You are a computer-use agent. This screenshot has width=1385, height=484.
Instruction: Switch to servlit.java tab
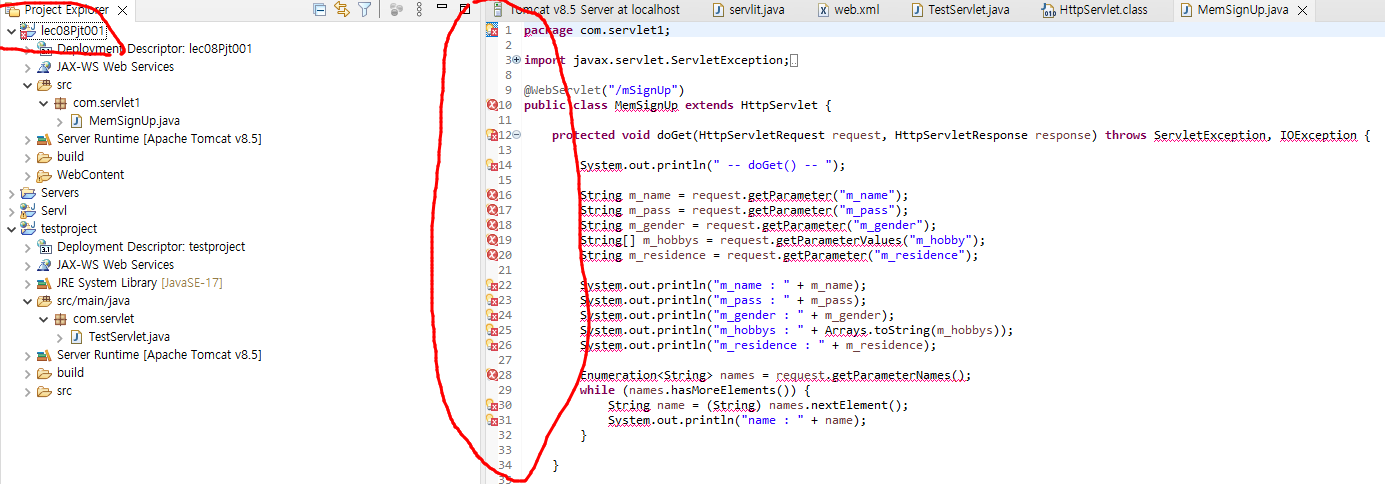click(750, 10)
